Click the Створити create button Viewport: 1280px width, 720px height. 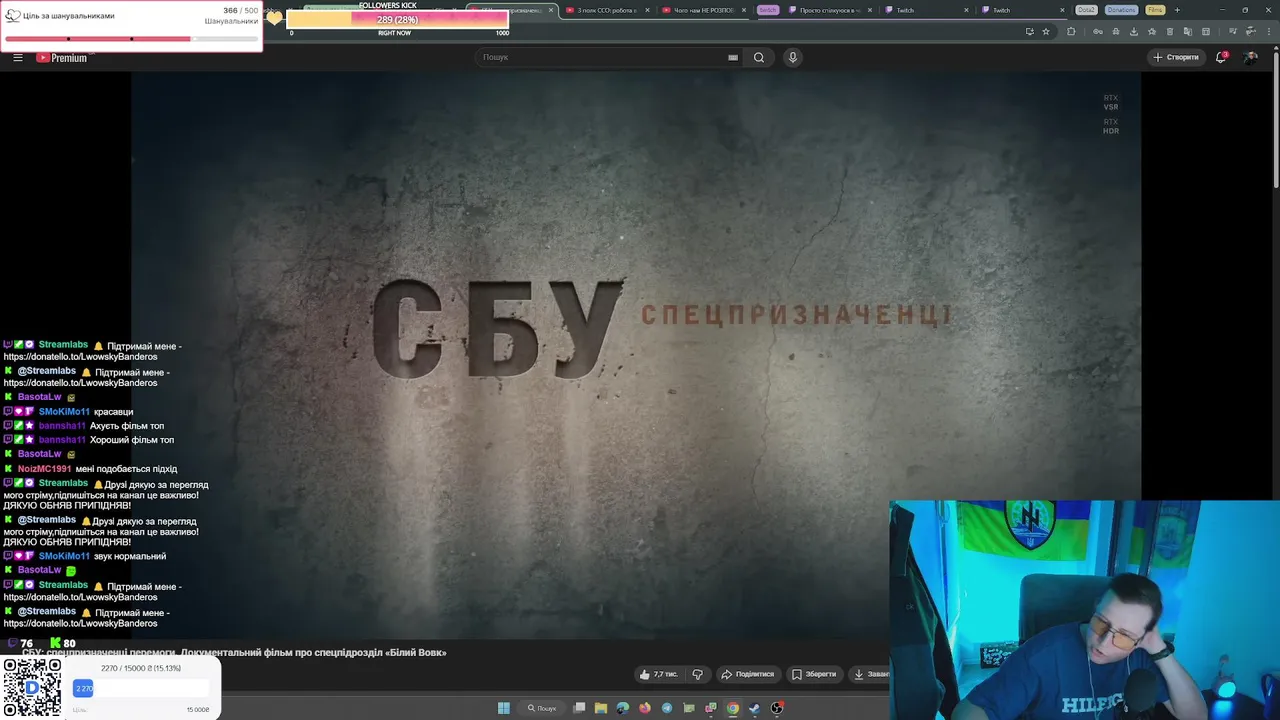[x=1176, y=57]
